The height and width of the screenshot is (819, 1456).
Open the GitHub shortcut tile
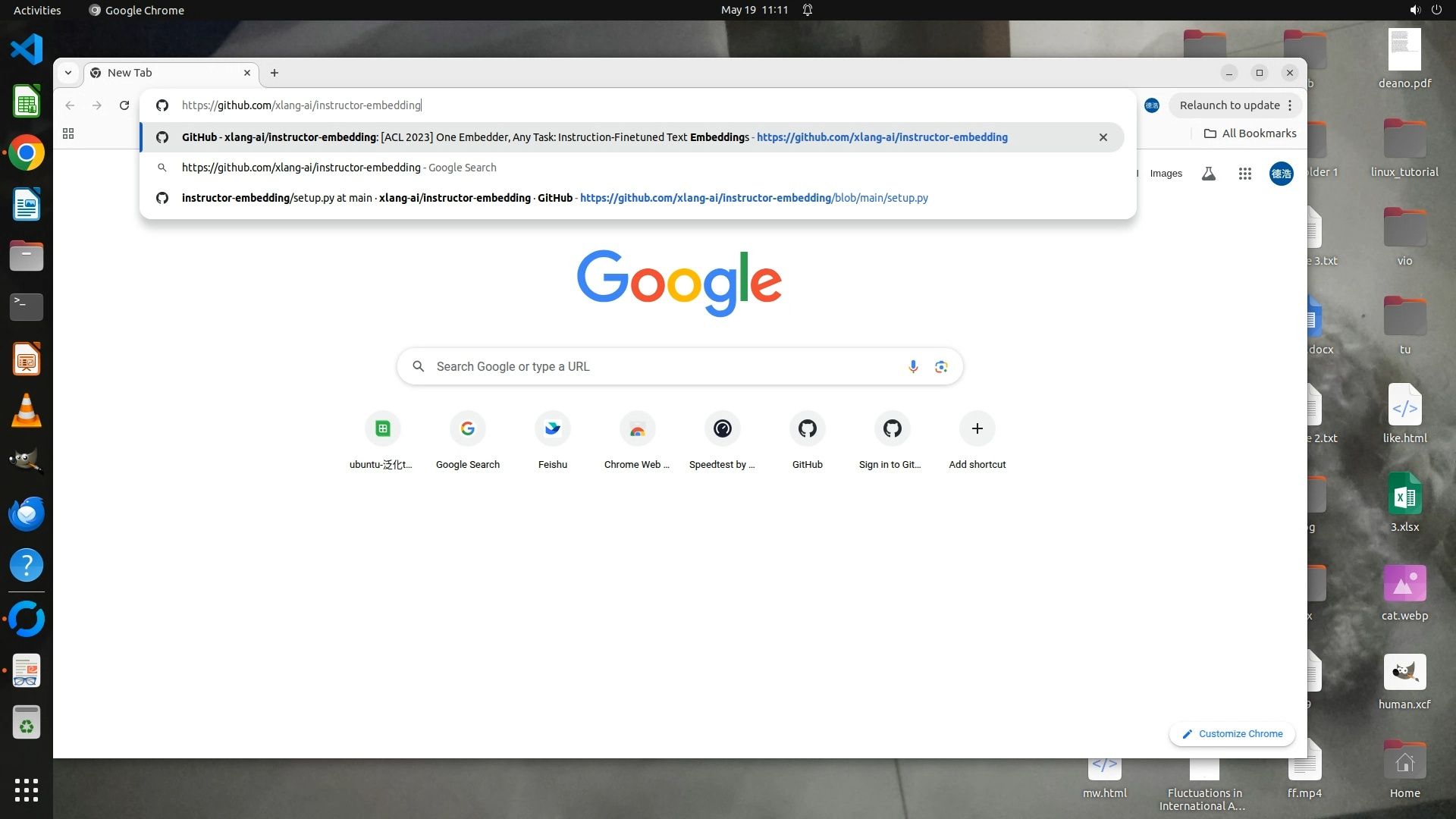[x=807, y=429]
